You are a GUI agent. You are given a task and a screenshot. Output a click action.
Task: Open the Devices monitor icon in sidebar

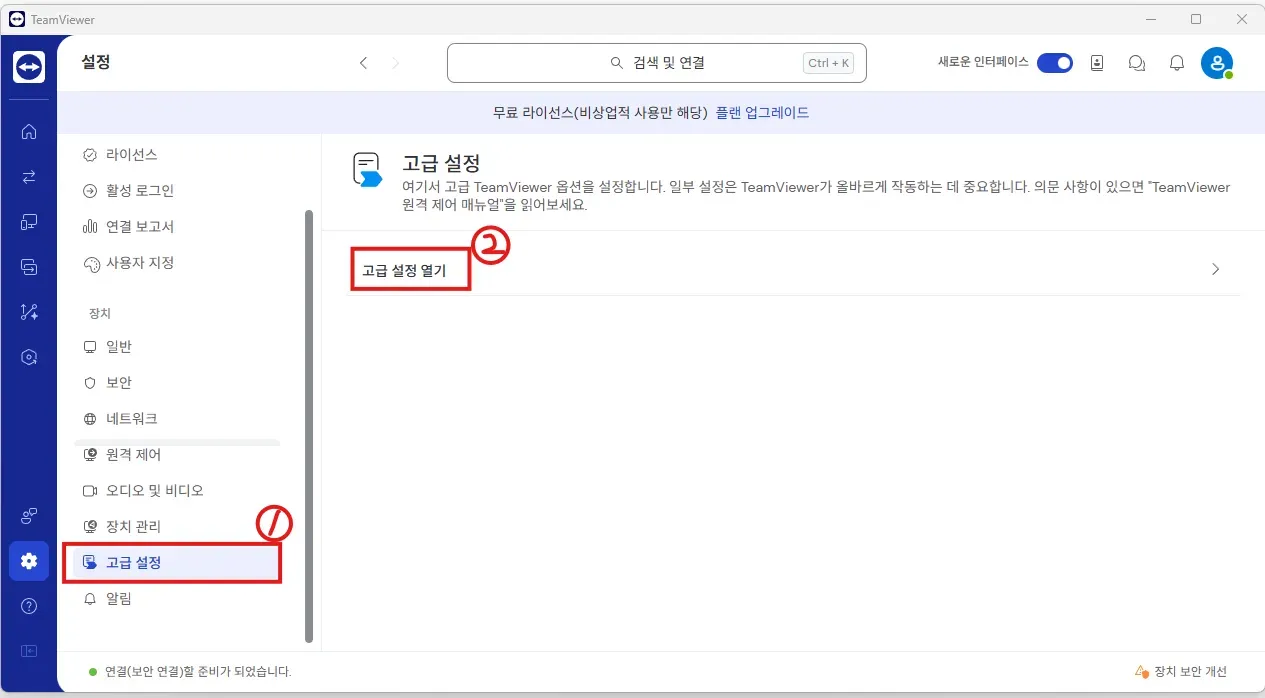click(29, 222)
